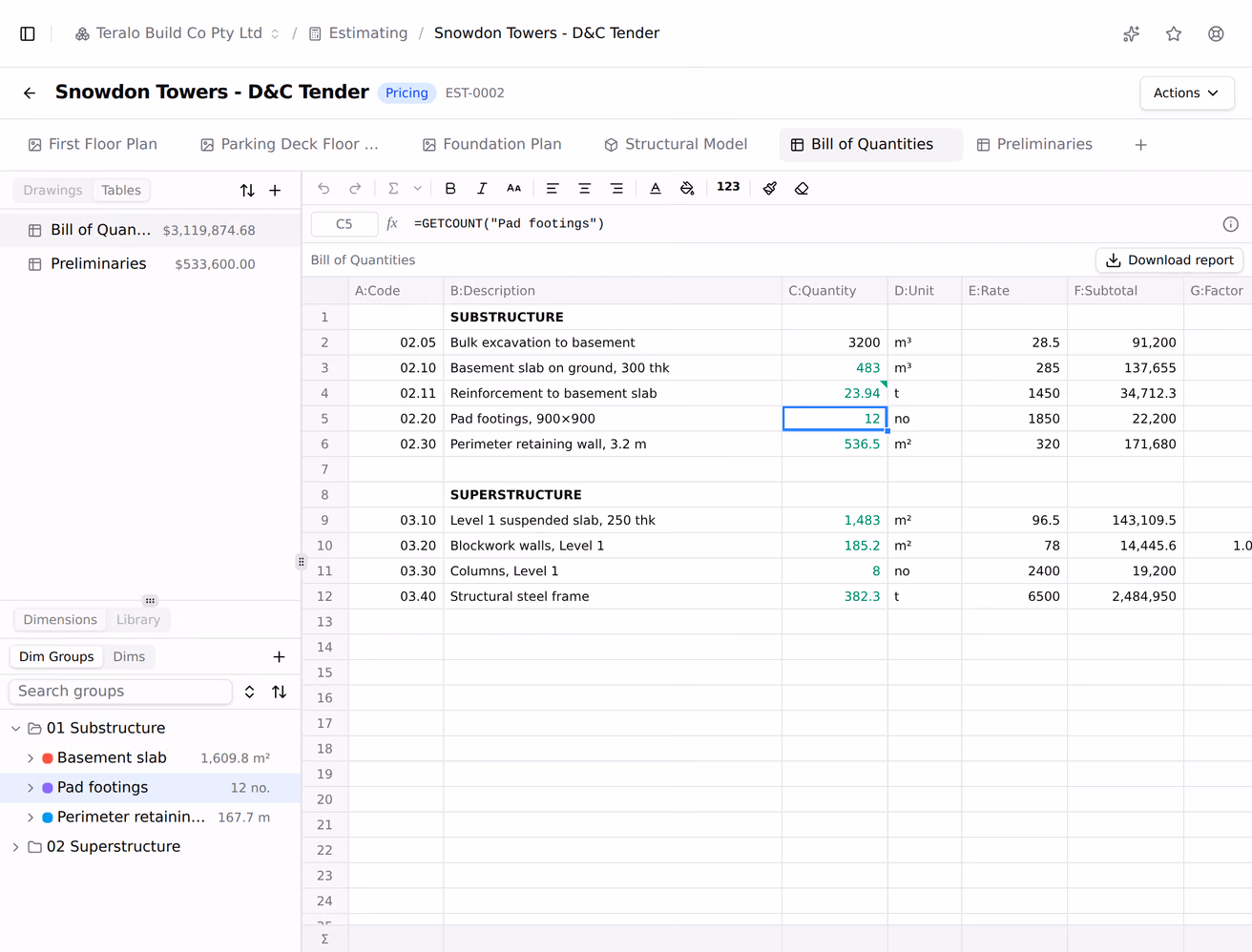Go back using the left arrow
This screenshot has width=1252, height=952.
click(30, 93)
